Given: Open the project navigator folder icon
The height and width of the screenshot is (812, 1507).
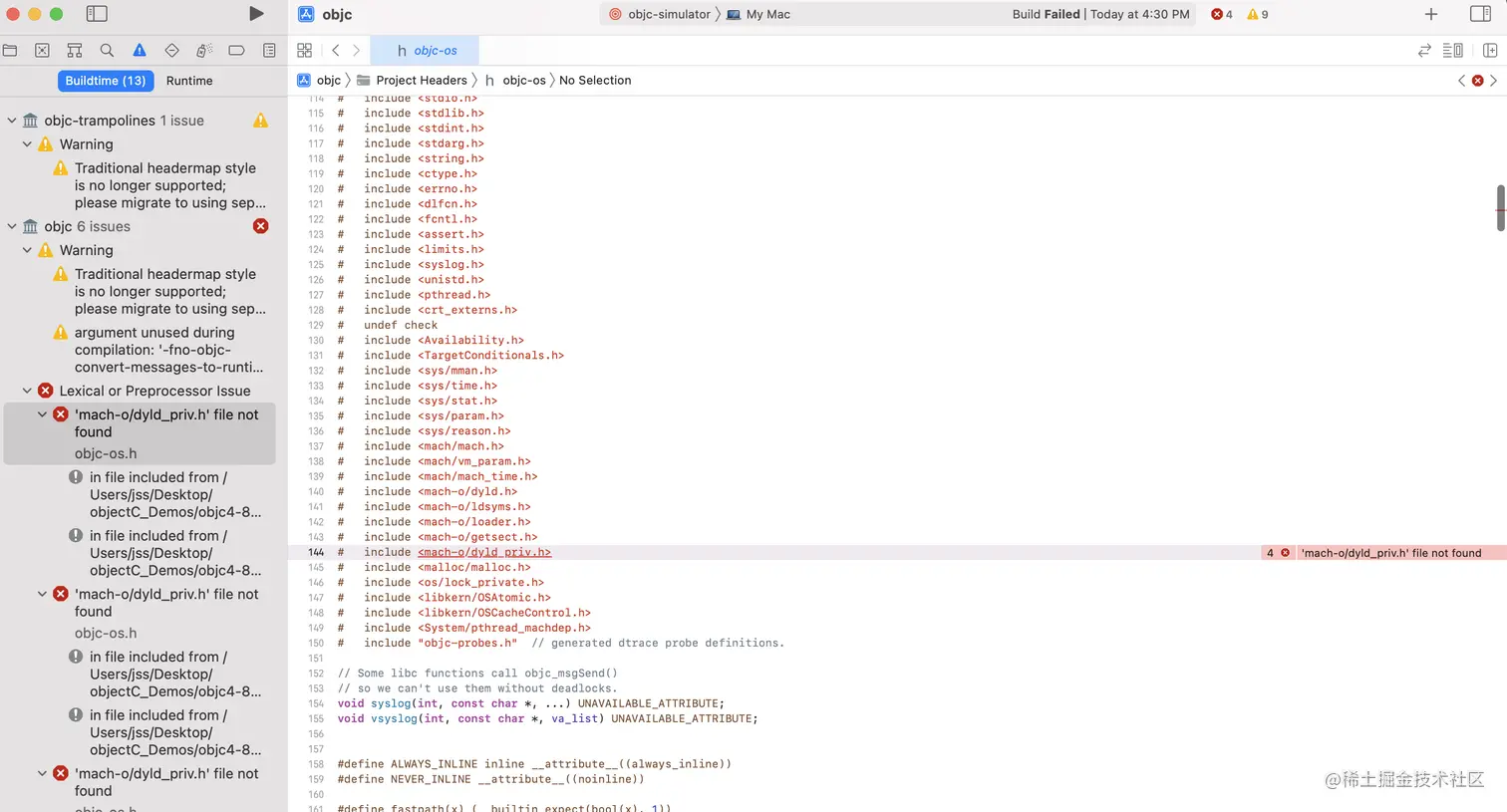Looking at the screenshot, I should click(x=10, y=50).
